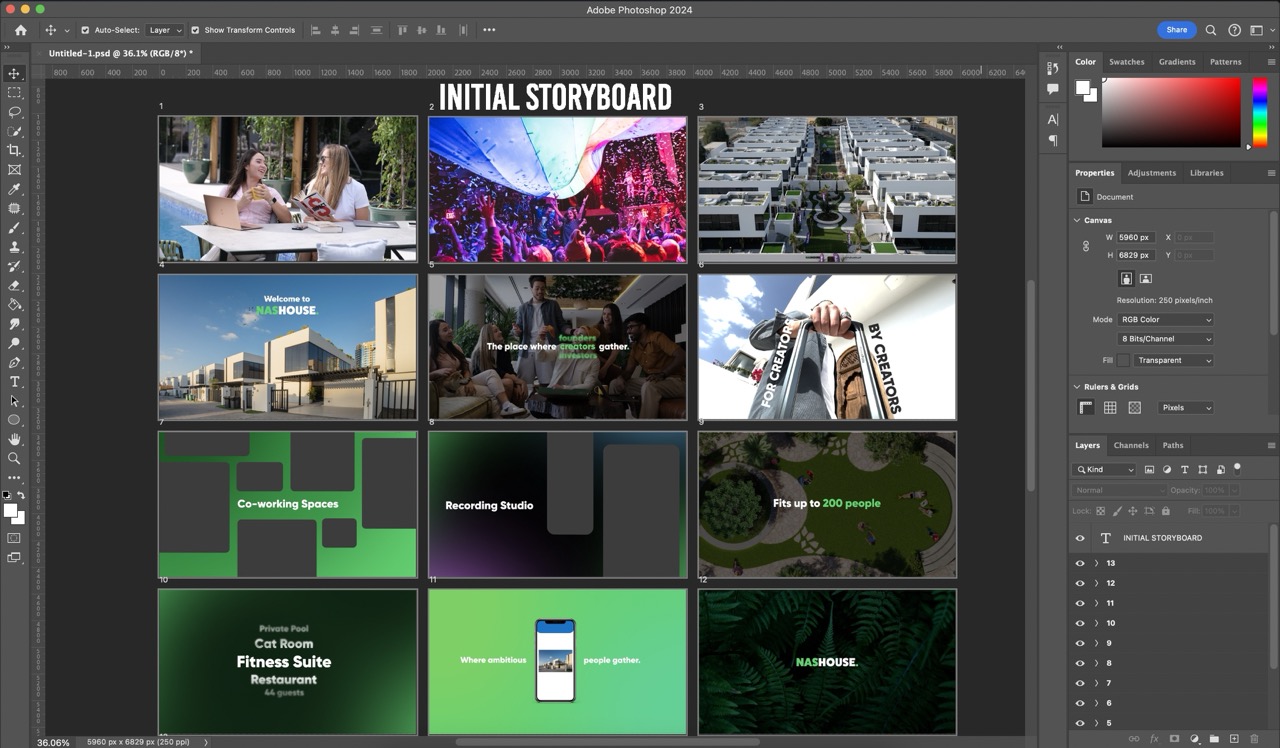This screenshot has width=1280, height=748.
Task: Select the Lasso tool
Action: click(x=14, y=112)
